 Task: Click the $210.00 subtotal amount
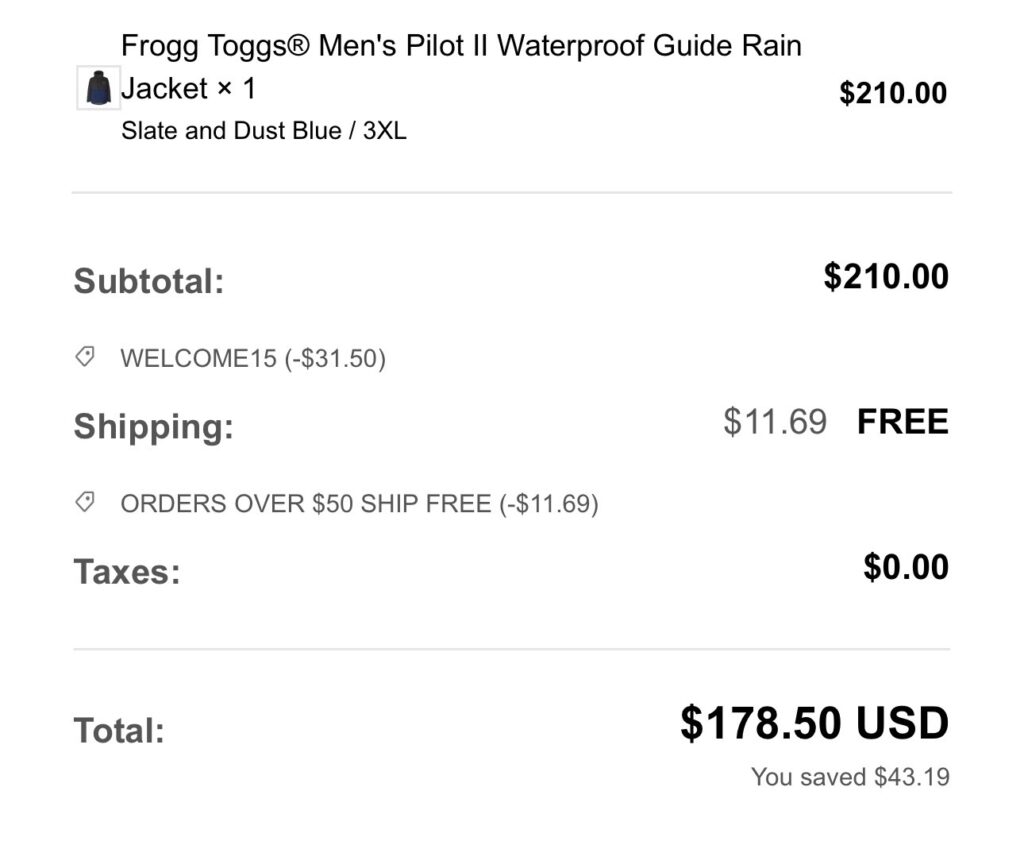[885, 276]
